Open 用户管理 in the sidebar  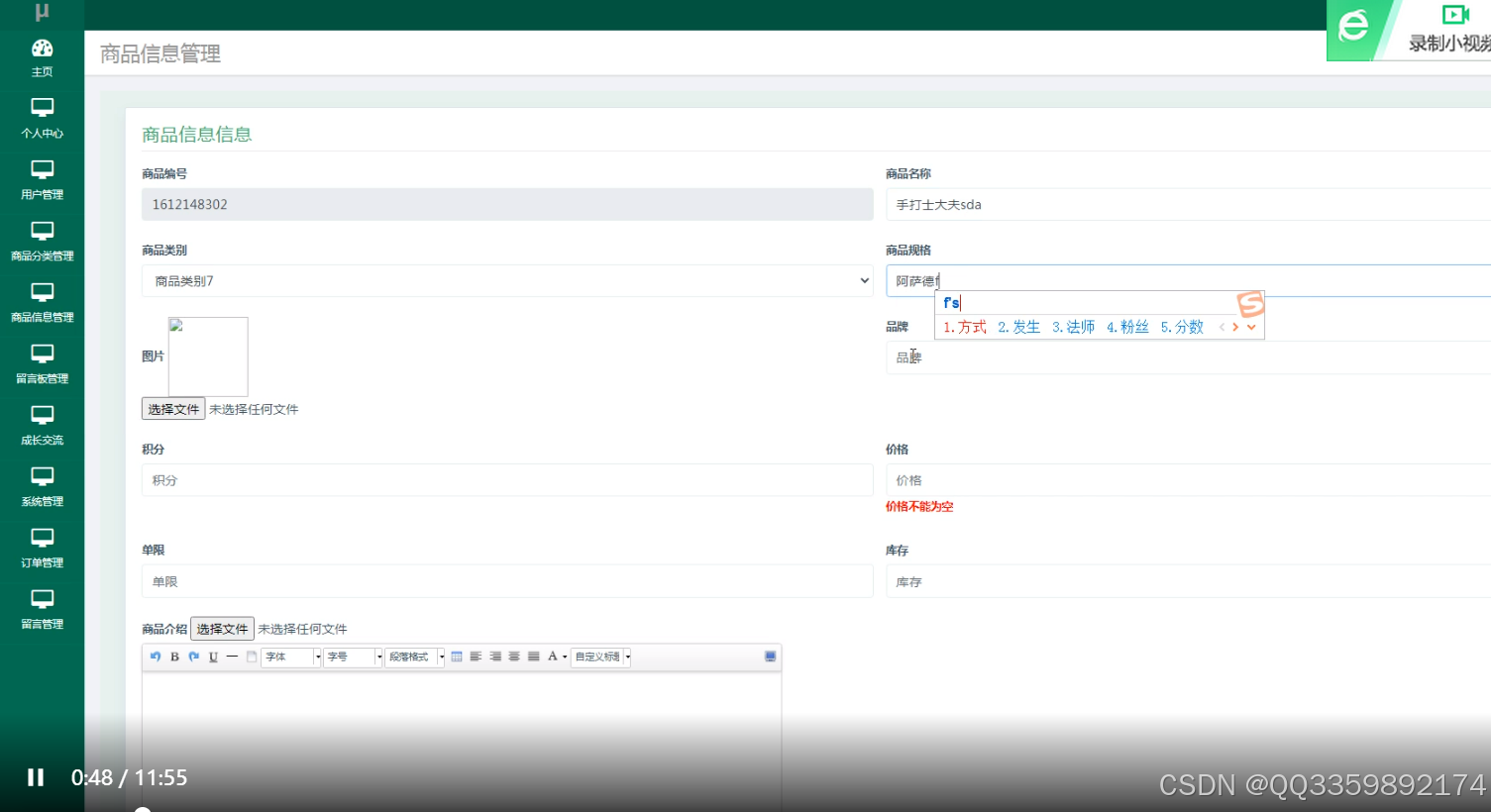click(42, 180)
